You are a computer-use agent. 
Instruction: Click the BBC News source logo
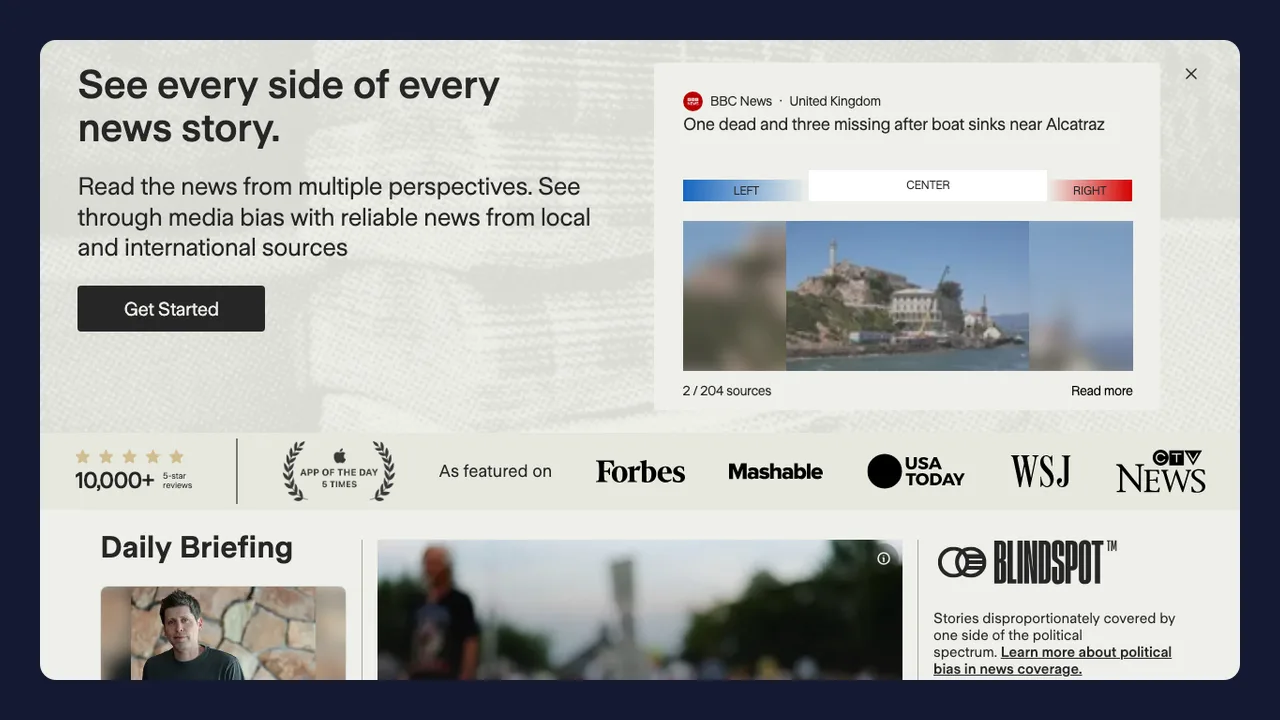(693, 101)
